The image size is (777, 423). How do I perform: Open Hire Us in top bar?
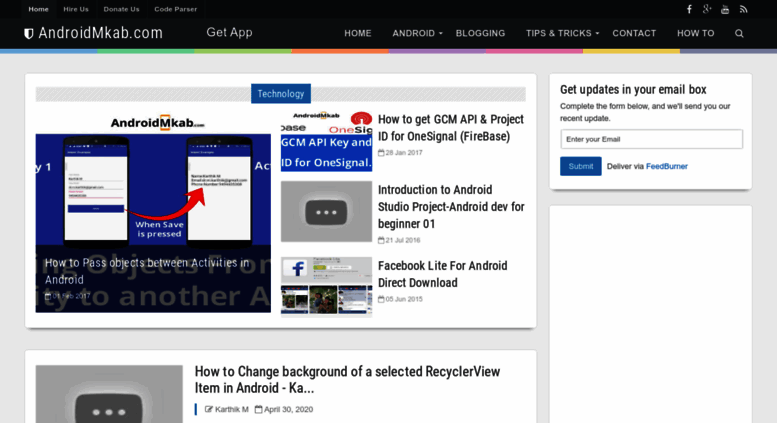(x=76, y=9)
